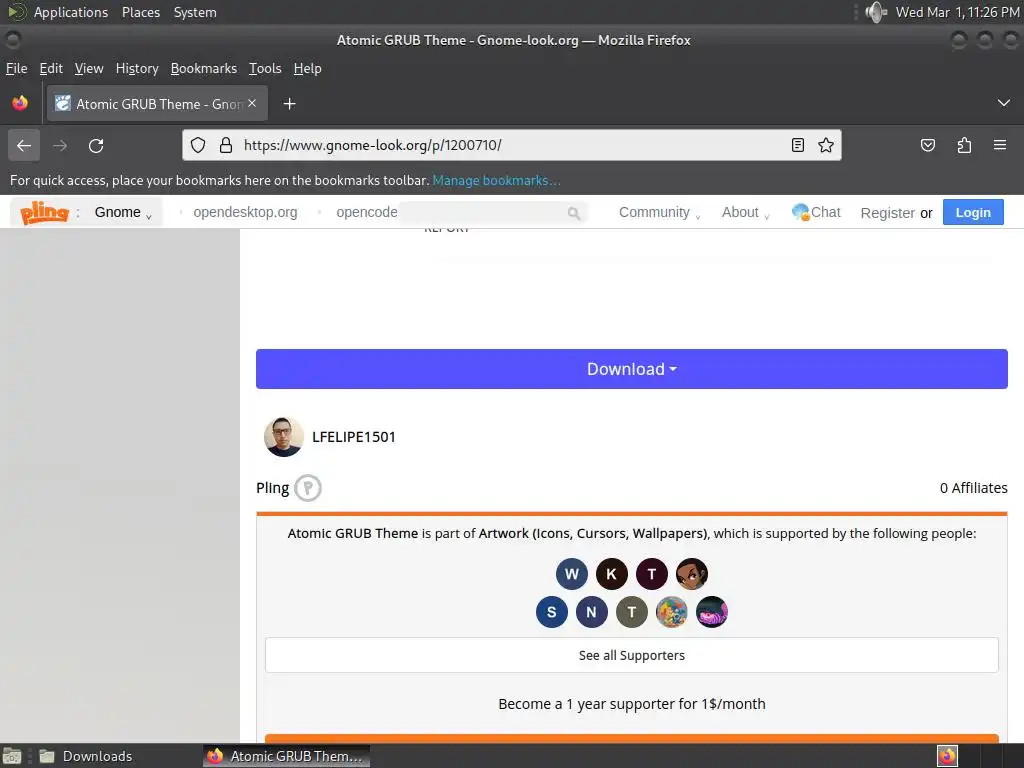The image size is (1024, 768).
Task: Click the search magnifier icon in site header
Action: [x=573, y=213]
